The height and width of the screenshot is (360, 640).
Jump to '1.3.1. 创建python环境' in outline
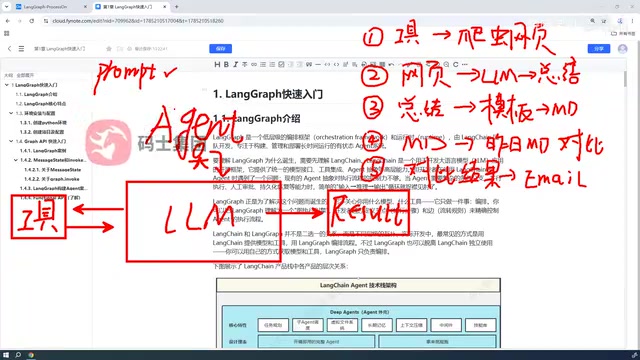[x=43, y=122]
